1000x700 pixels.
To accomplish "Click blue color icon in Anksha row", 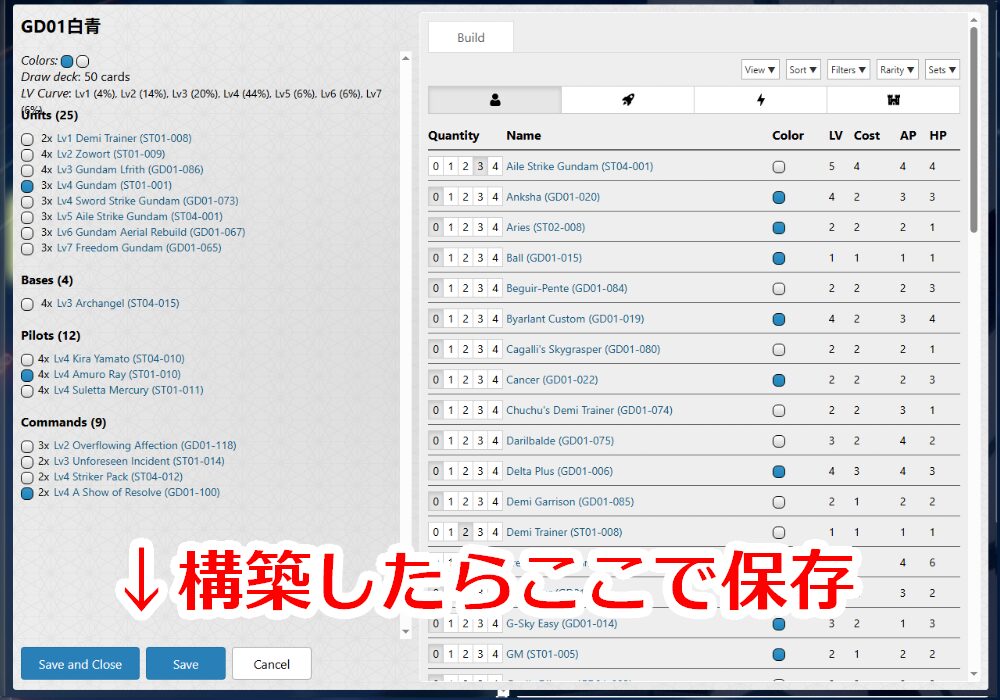I will 779,198.
